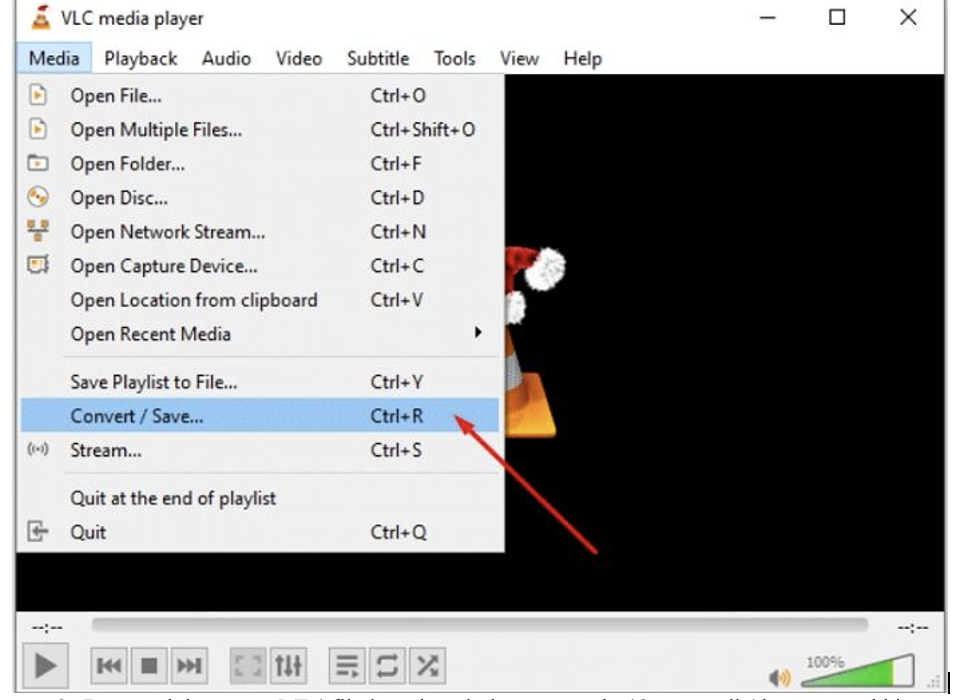Stop playback with the stop button

pyautogui.click(x=149, y=665)
